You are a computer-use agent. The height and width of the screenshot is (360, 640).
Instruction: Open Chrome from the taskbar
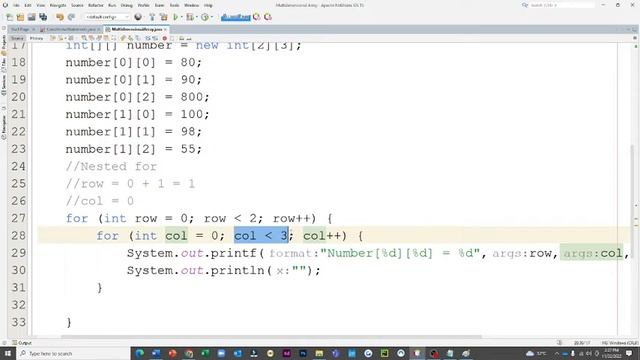(189, 353)
